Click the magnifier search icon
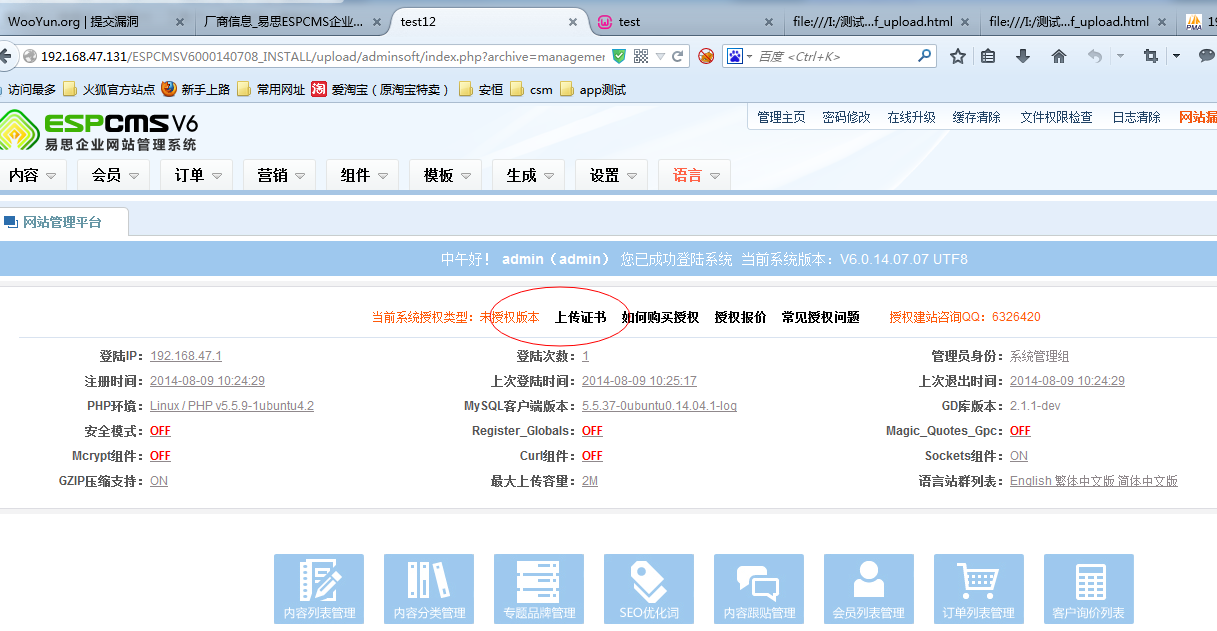The image size is (1217, 631). pyautogui.click(x=925, y=56)
